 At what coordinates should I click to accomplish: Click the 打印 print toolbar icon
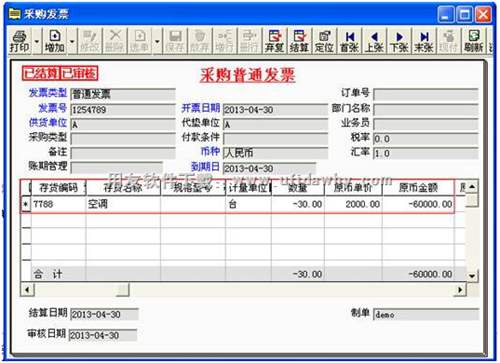20,41
